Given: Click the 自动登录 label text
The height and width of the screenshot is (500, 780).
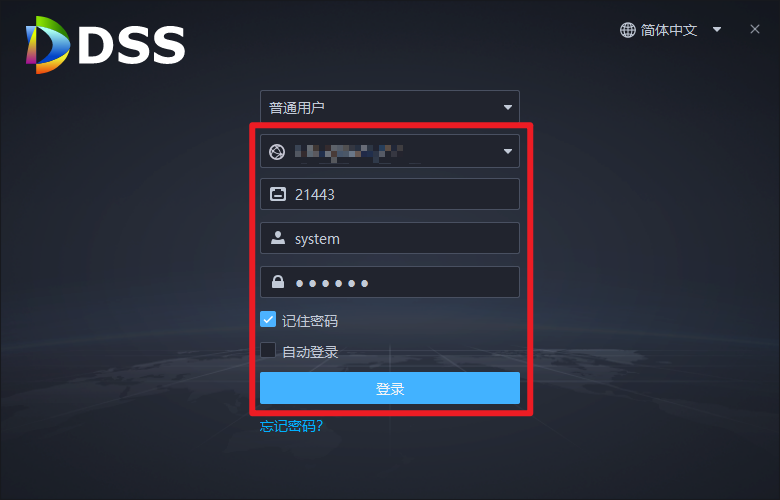Looking at the screenshot, I should coord(310,352).
